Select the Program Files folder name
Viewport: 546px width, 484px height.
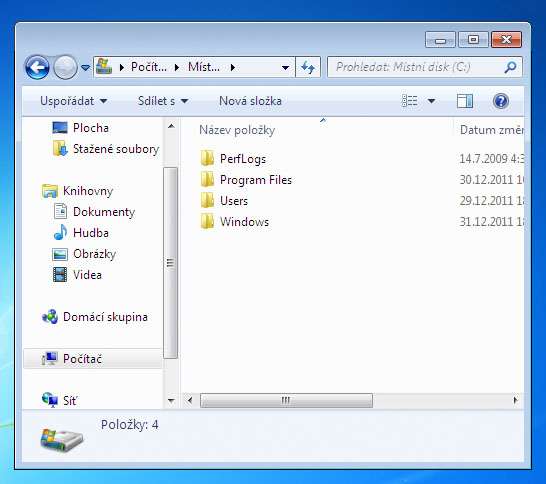click(x=256, y=180)
